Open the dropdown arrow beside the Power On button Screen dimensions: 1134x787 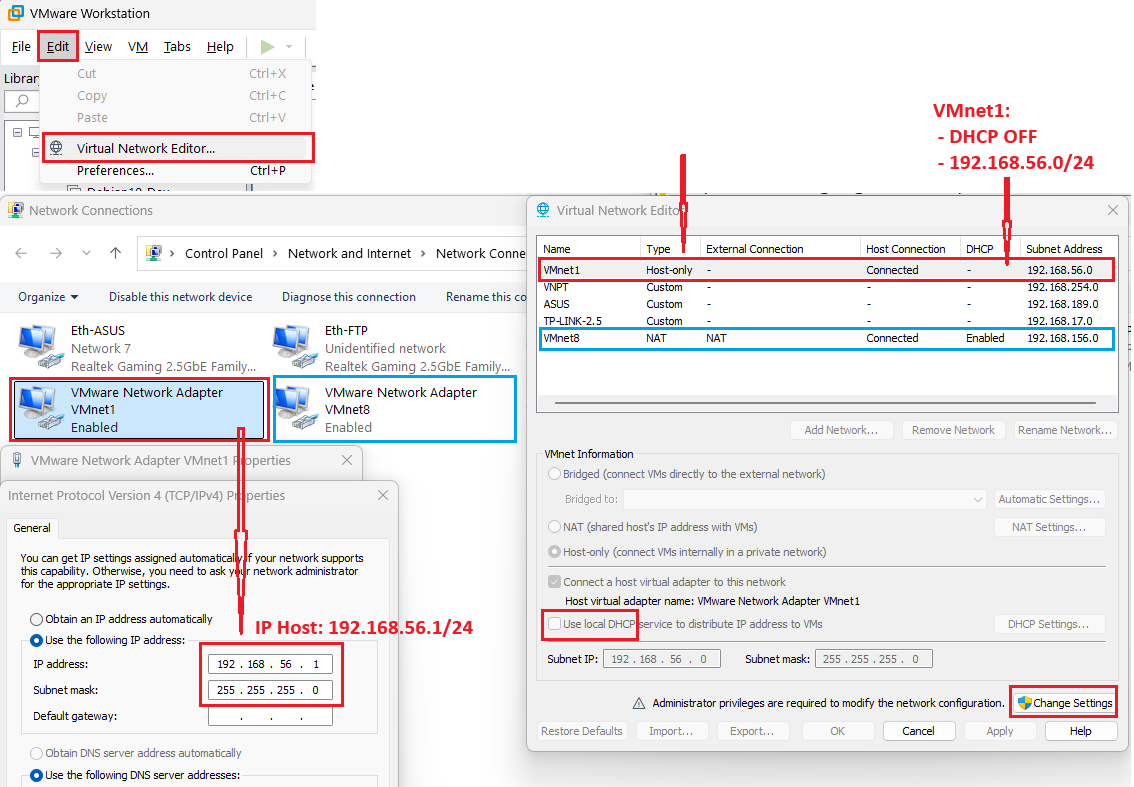(x=289, y=46)
